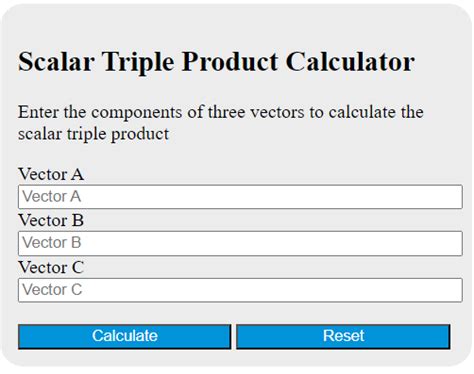Click the 'Vector A' label above the first field
This screenshot has width=474, height=374.
tap(51, 174)
